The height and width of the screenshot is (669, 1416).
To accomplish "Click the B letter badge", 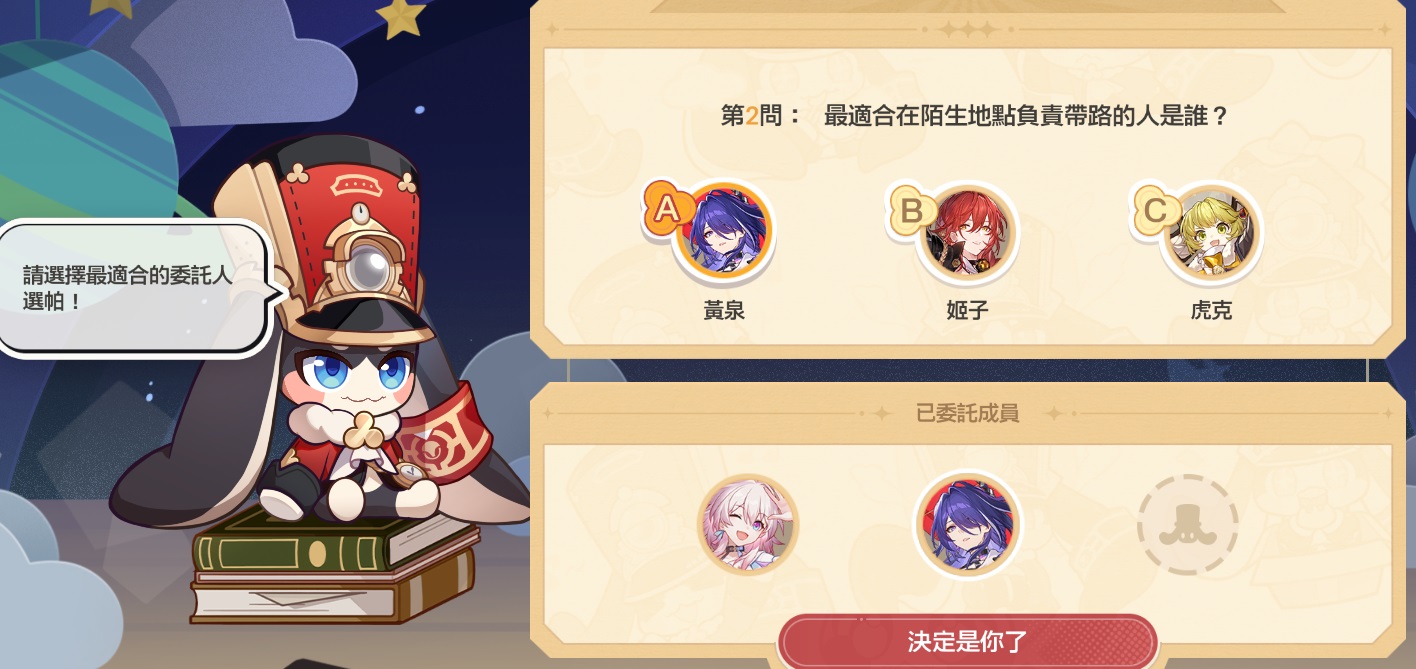I will pyautogui.click(x=910, y=210).
